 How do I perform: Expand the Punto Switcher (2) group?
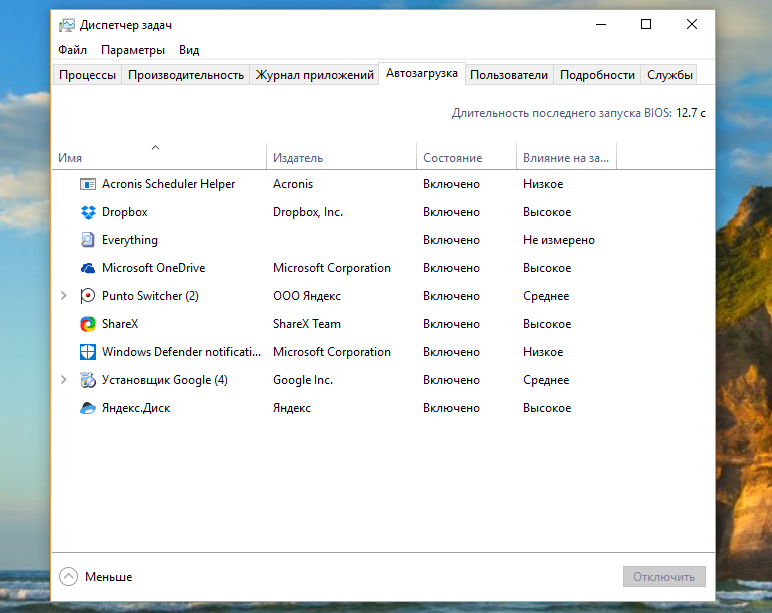64,296
